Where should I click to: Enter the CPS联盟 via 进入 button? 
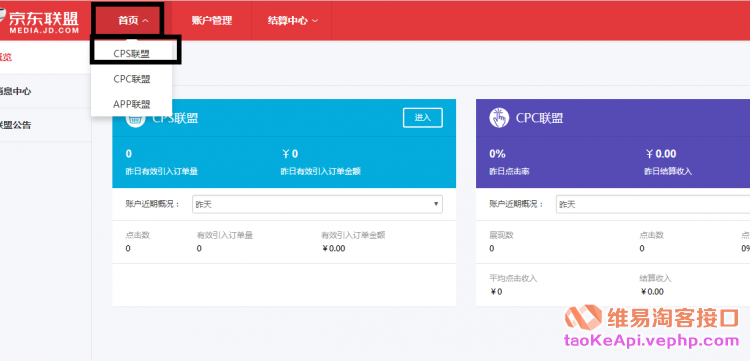(x=423, y=118)
